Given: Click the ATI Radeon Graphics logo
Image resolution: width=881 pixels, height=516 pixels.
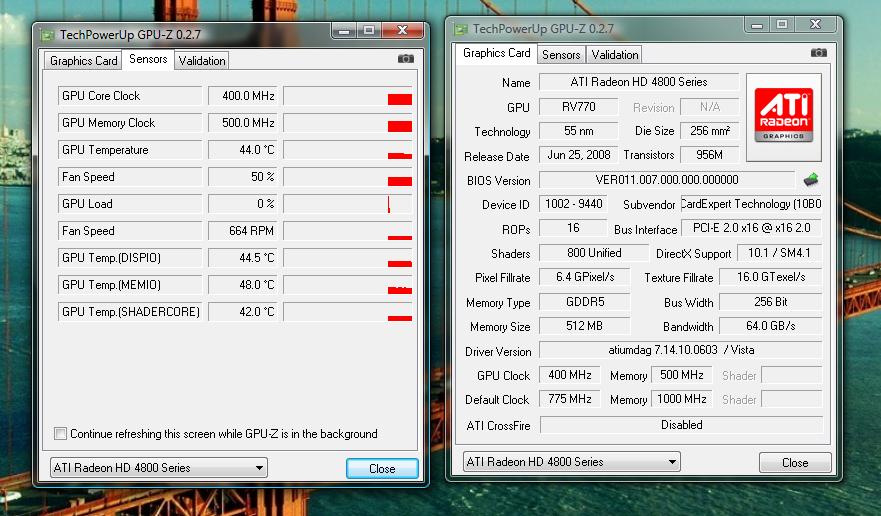Looking at the screenshot, I should pyautogui.click(x=784, y=117).
